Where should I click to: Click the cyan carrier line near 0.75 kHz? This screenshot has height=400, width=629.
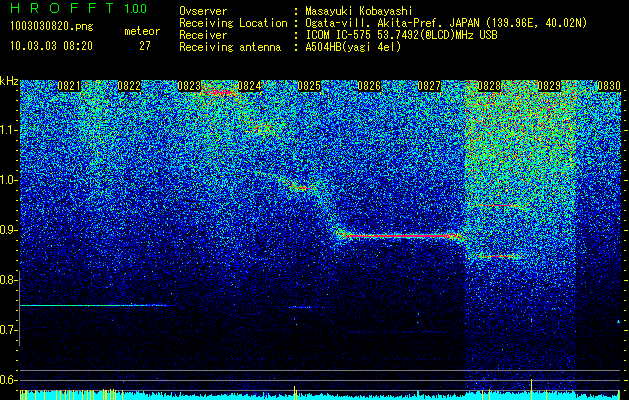coord(96,306)
